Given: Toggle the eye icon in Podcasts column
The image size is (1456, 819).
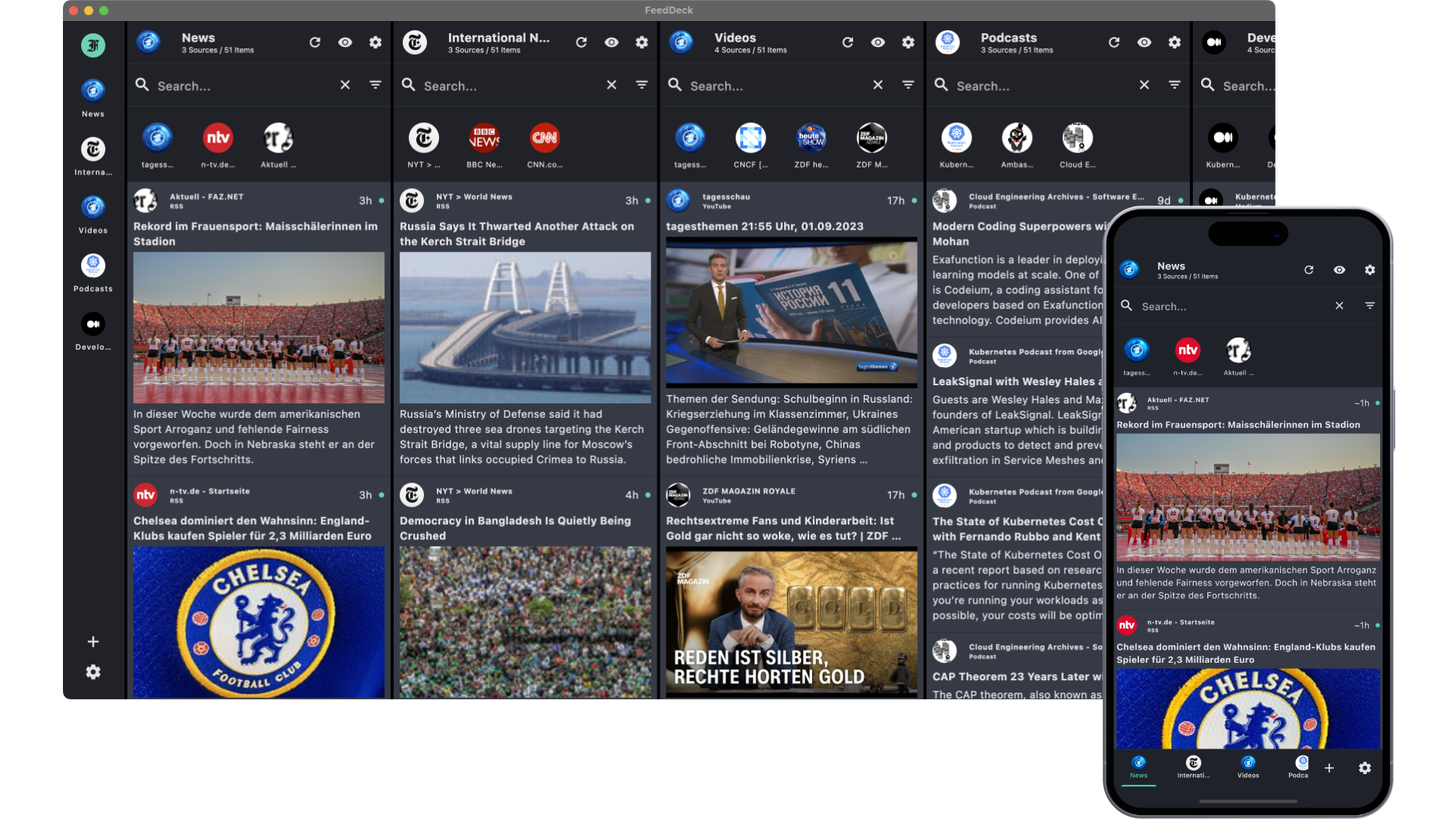Looking at the screenshot, I should pyautogui.click(x=1144, y=42).
